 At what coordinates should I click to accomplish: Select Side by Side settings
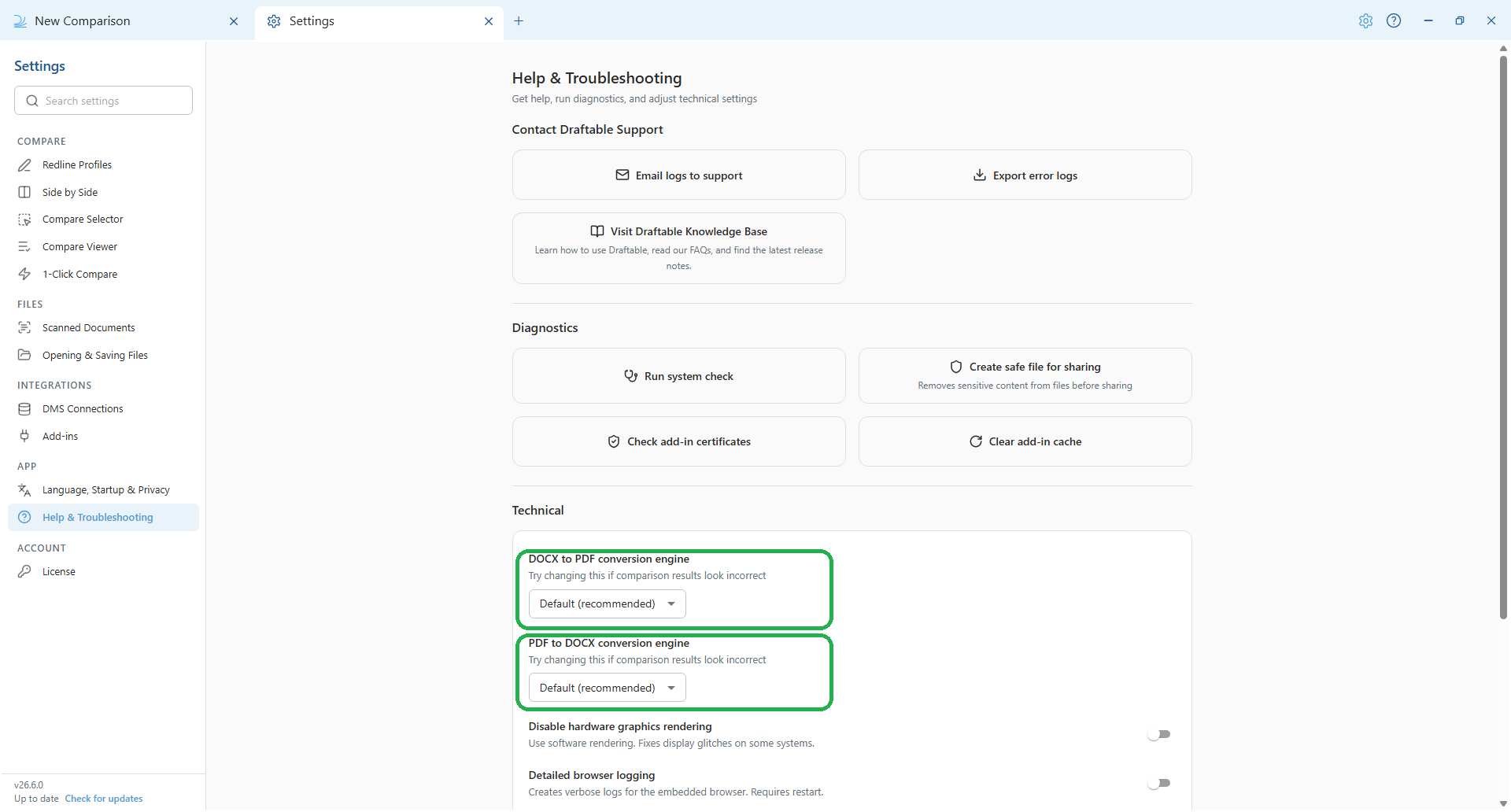coord(103,193)
